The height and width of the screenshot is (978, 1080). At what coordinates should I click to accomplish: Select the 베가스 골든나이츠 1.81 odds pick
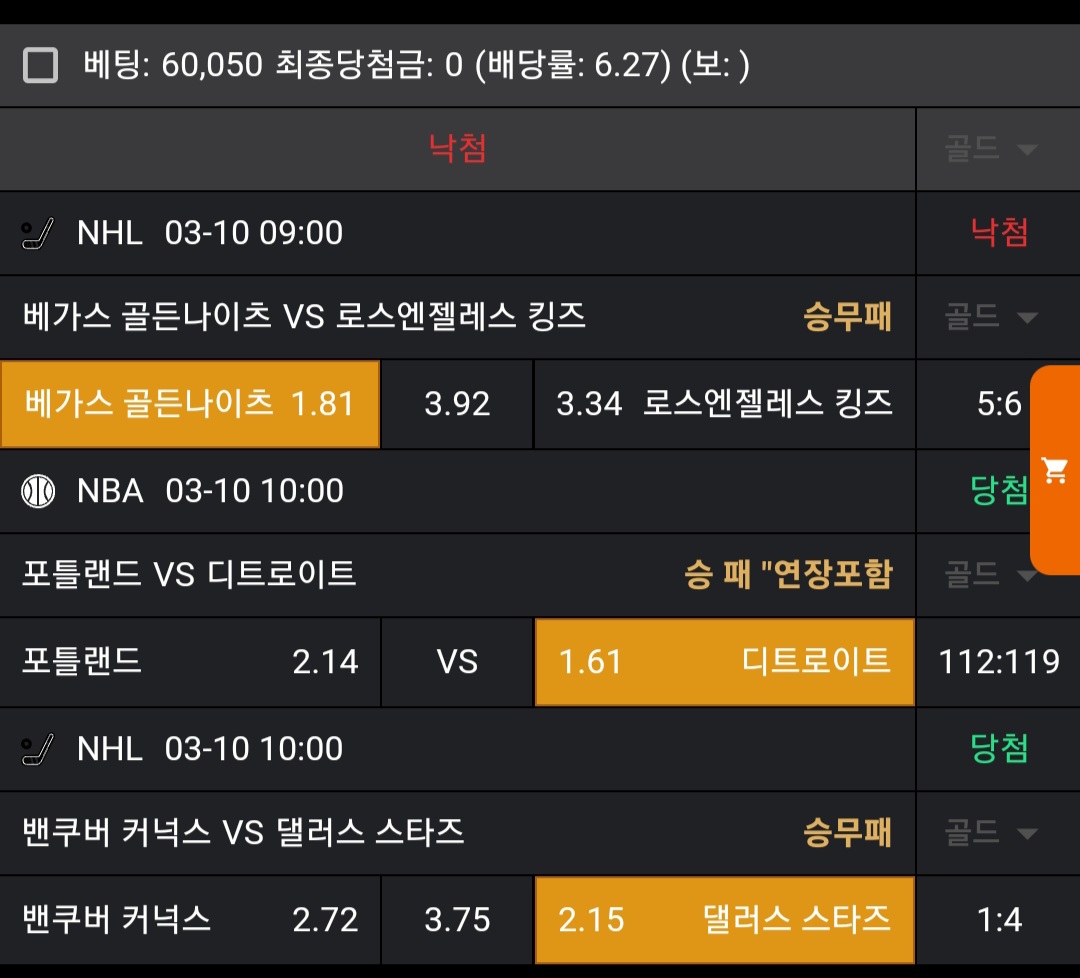tap(190, 404)
